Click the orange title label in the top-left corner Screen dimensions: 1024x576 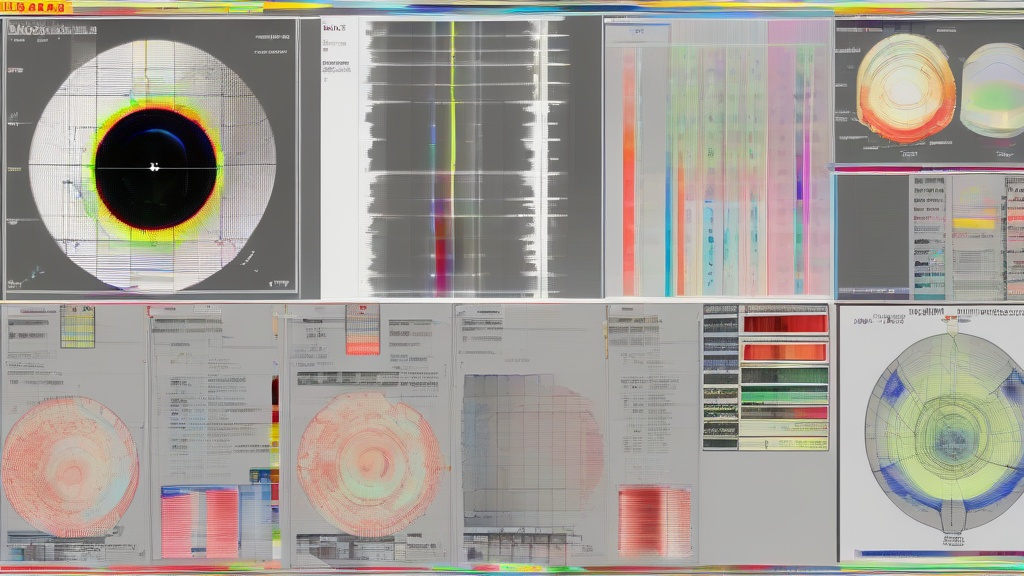[x=38, y=7]
